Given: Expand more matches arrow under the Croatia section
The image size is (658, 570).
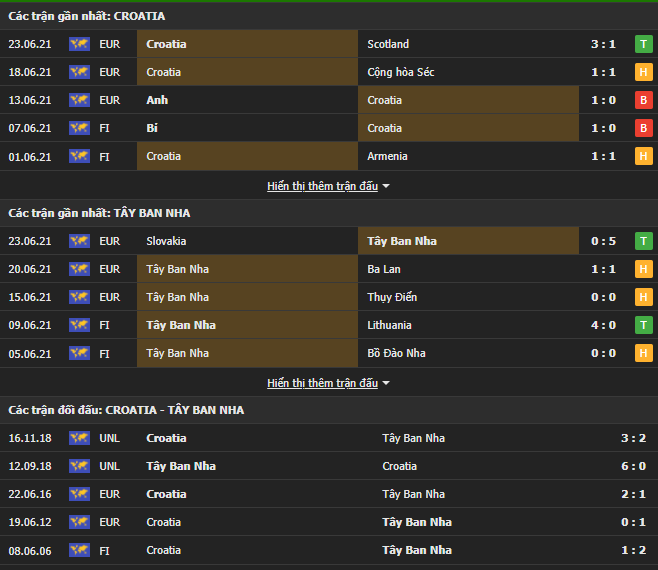Looking at the screenshot, I should 386,186.
